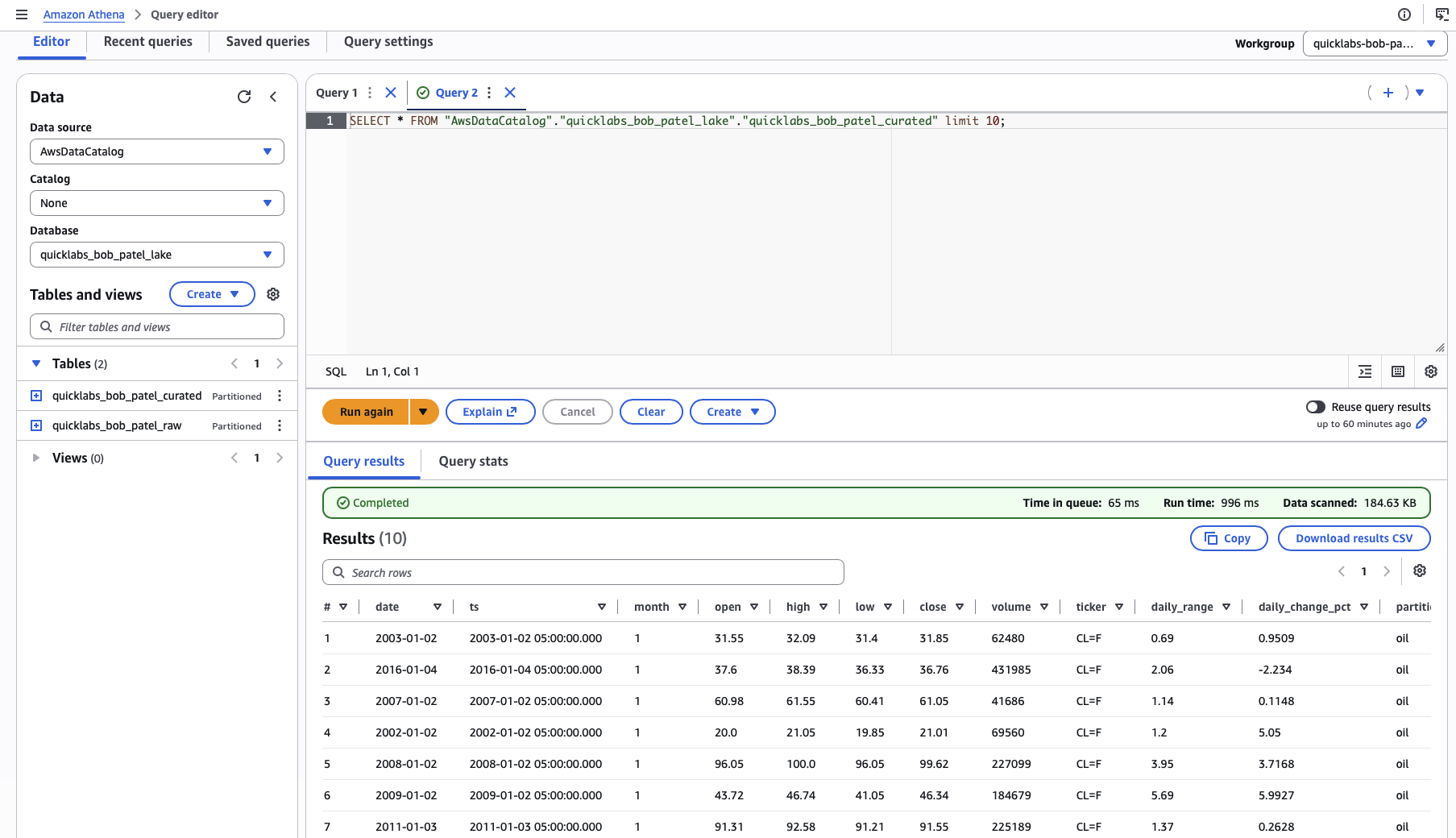Viewport: 1456px width, 838px height.
Task: Open actions menu for quicklabs_bob_patel_raw table
Action: tap(280, 425)
